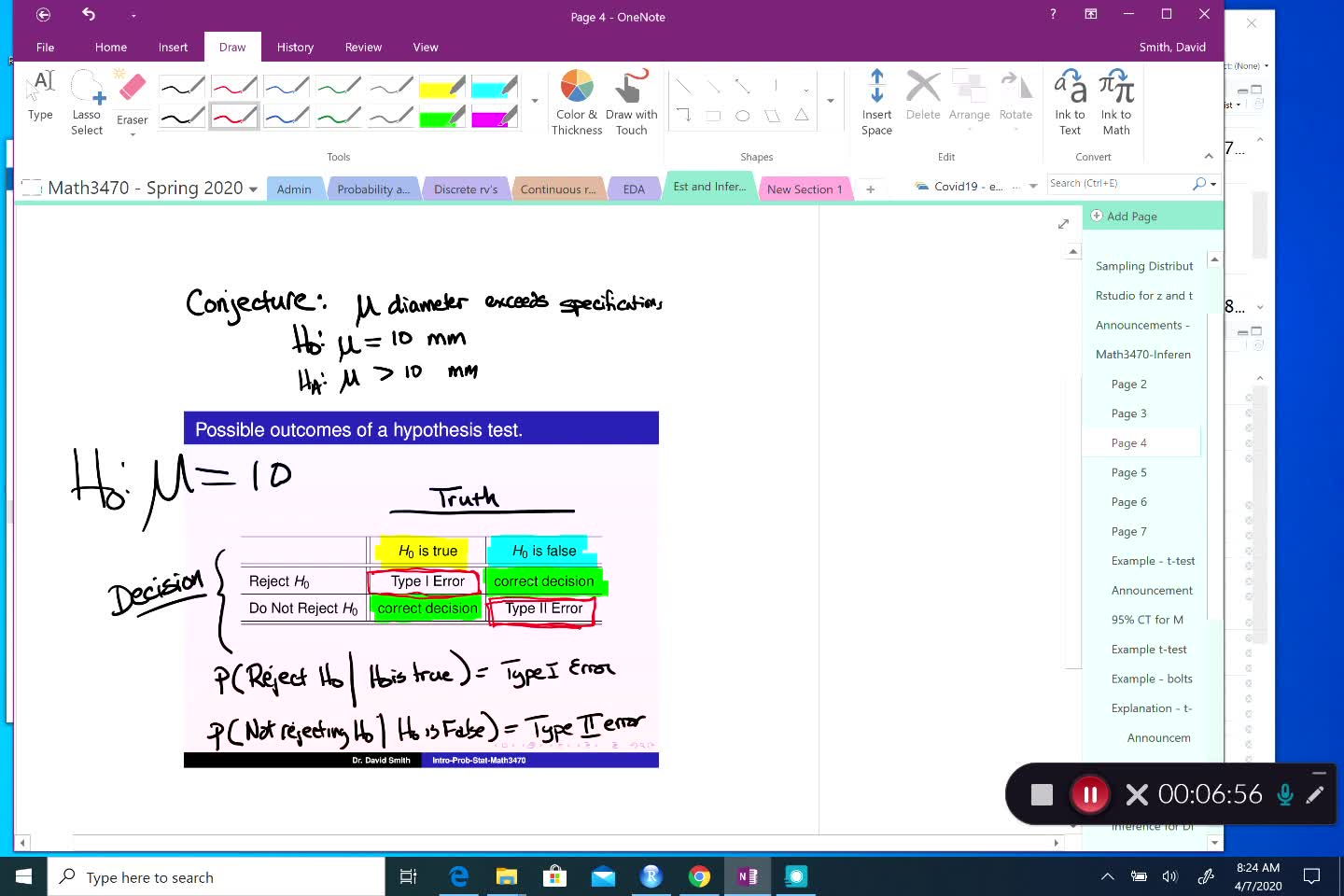Pick the green highlighter pen
Screen dimensions: 1344x896
pyautogui.click(x=442, y=117)
